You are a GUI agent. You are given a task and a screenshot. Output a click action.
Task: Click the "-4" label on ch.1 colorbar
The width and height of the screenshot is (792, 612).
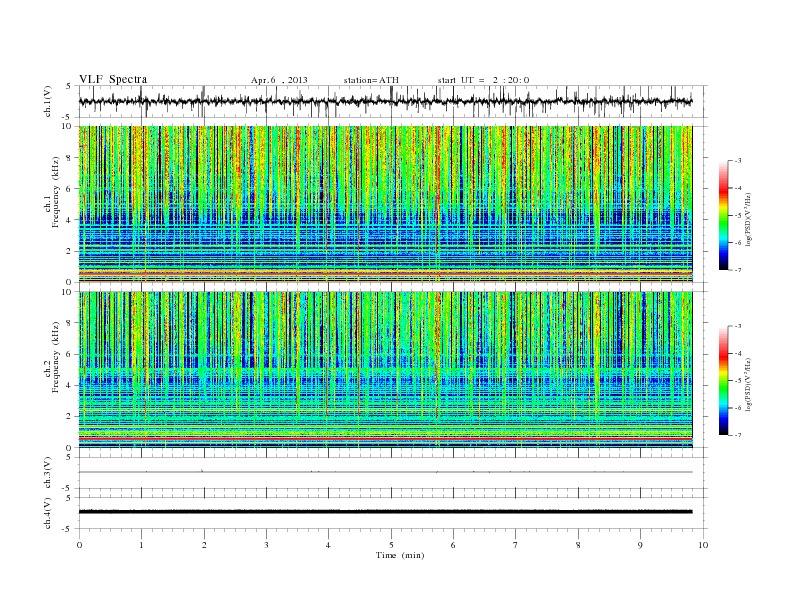tap(738, 188)
